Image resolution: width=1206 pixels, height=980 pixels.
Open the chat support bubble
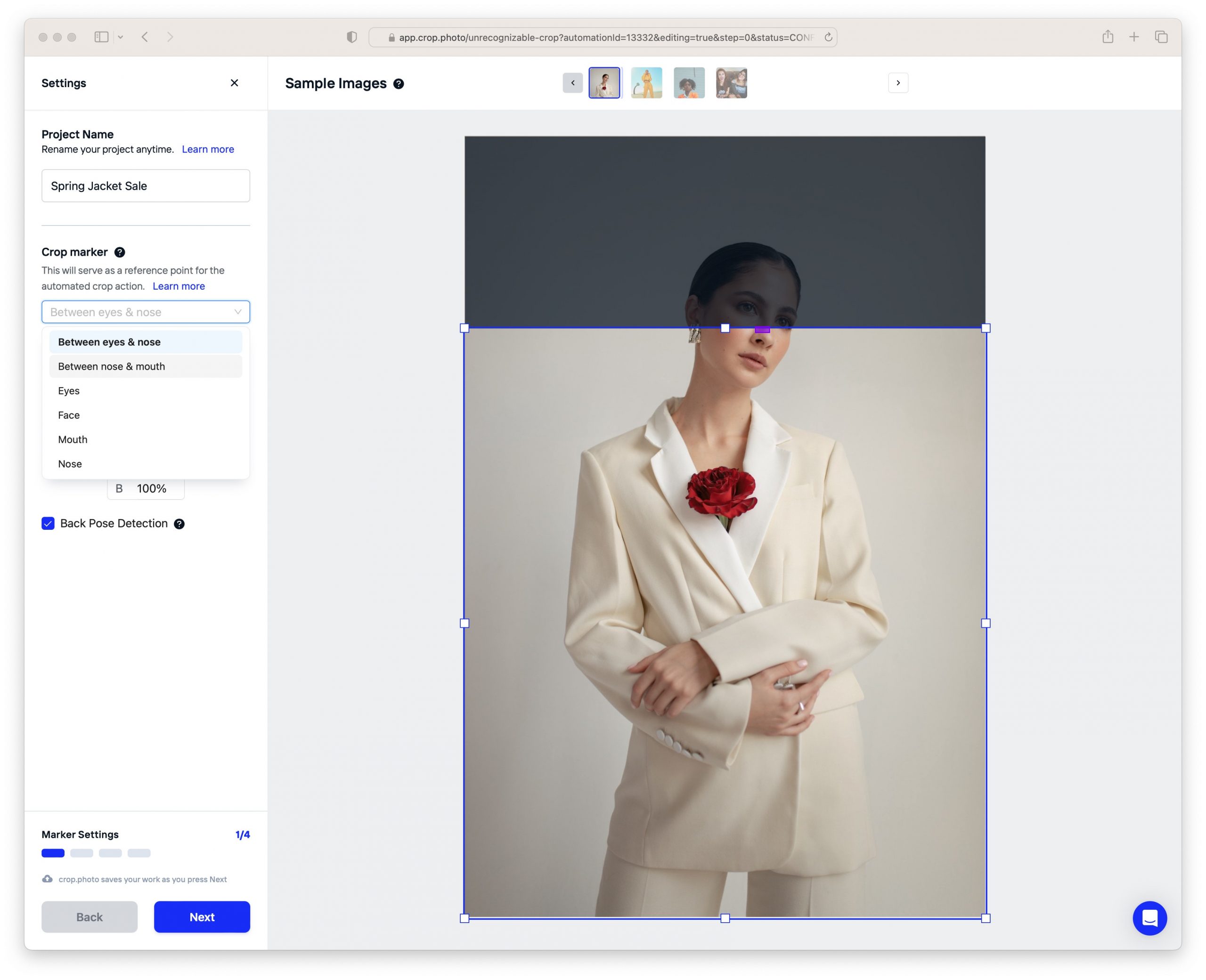(x=1149, y=918)
